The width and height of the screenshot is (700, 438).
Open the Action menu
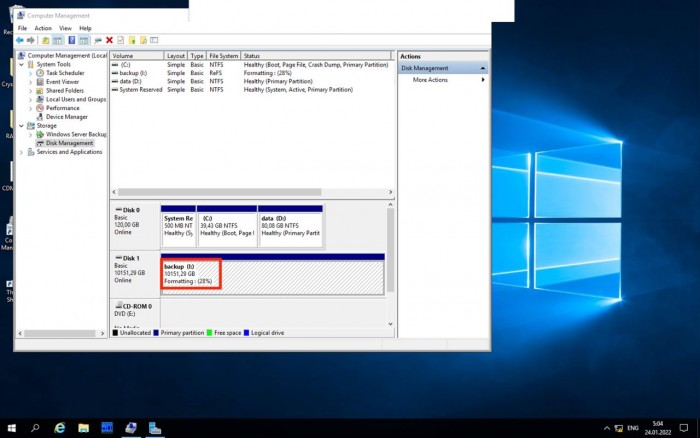point(43,28)
